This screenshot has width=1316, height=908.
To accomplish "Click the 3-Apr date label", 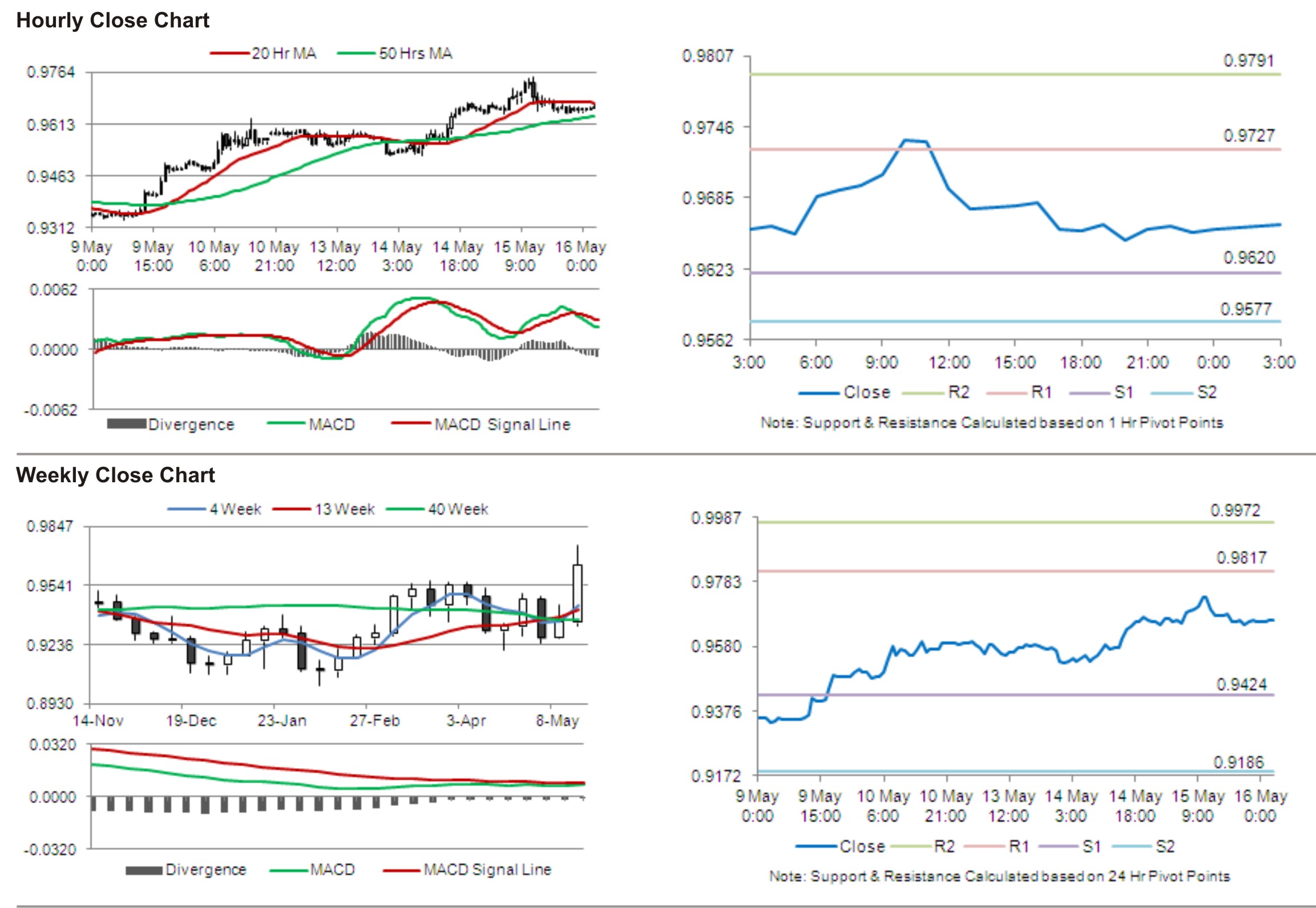I will [466, 721].
